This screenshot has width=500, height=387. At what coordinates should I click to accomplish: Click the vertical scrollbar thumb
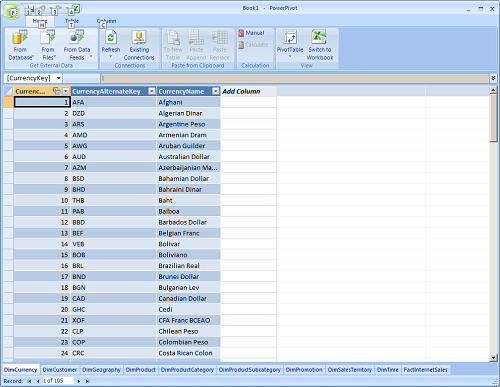(x=493, y=118)
